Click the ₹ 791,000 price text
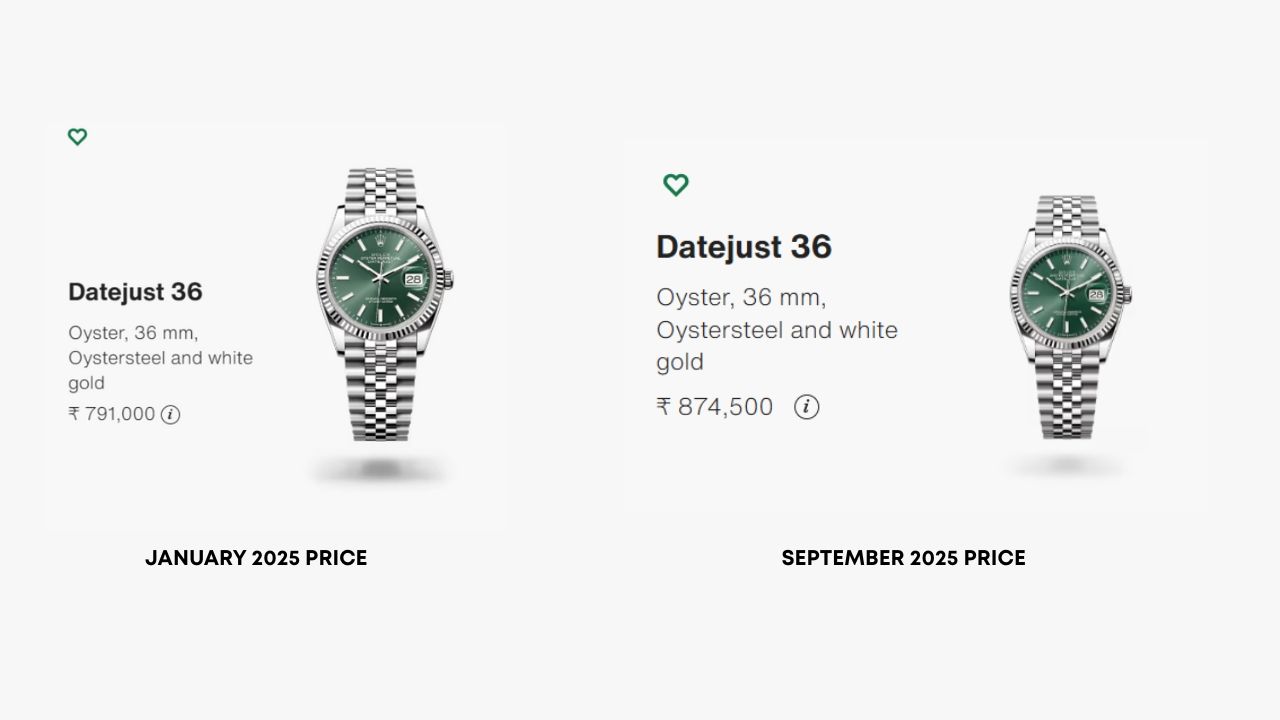Screen dimensions: 1280x720 click(112, 414)
